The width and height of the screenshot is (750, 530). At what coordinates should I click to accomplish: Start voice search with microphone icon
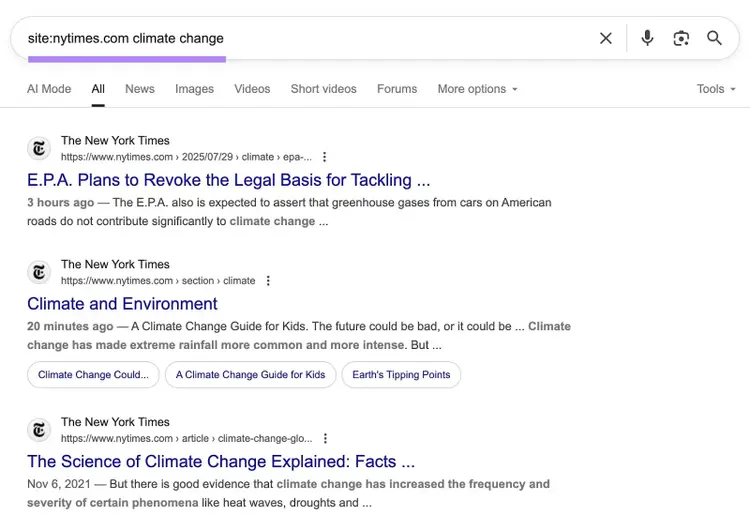[x=647, y=38]
